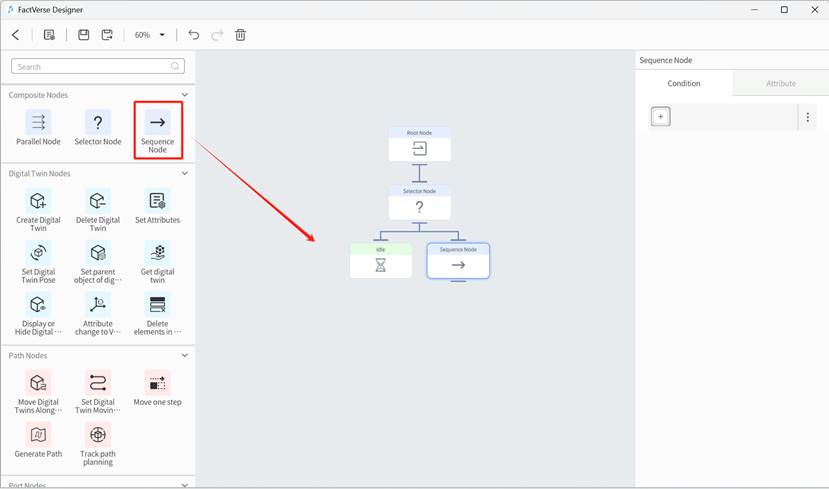Screen dimensions: 829x489
Task: Go back using the left arrow
Action: [16, 35]
